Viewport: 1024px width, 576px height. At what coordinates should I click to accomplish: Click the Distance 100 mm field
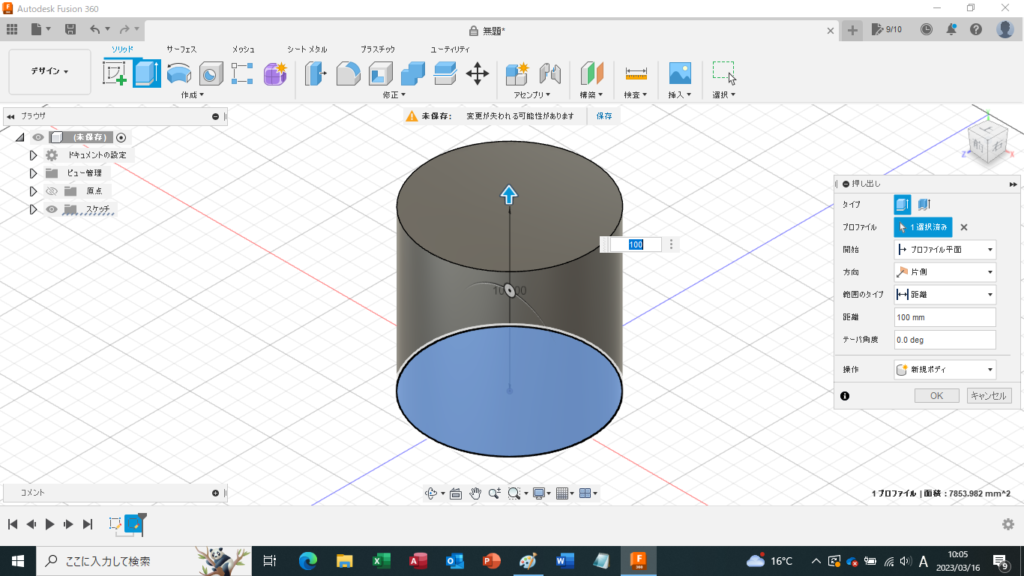click(945, 317)
